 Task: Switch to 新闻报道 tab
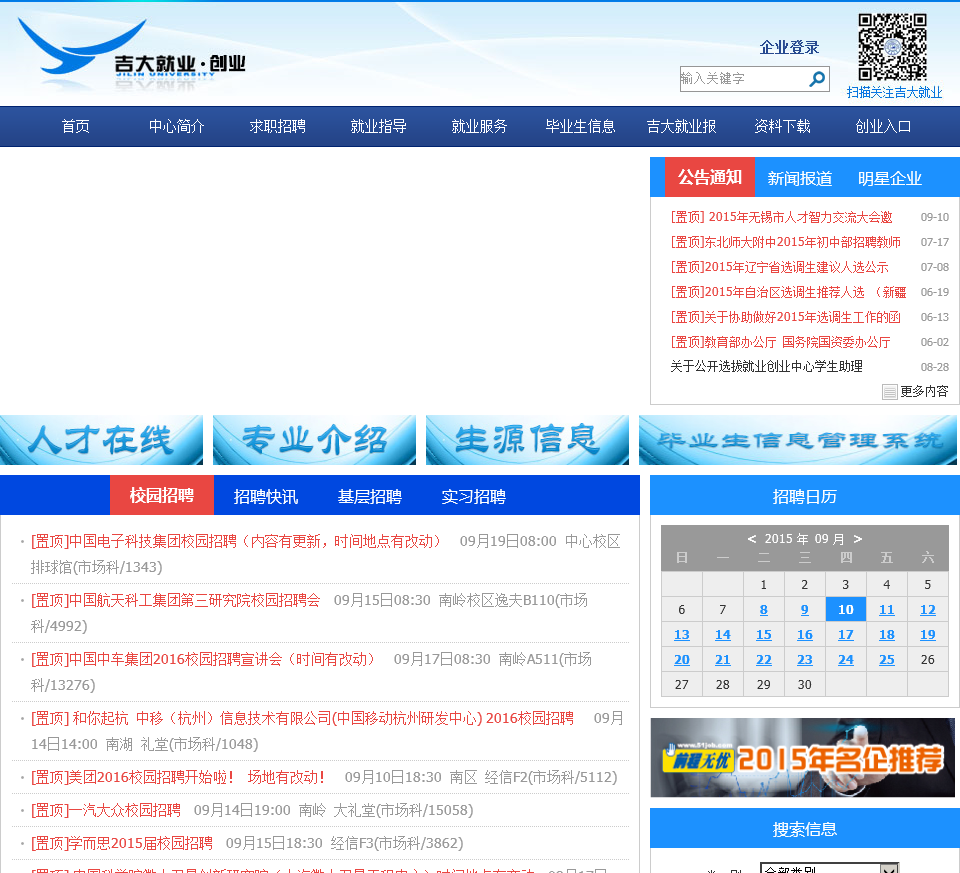click(x=800, y=178)
